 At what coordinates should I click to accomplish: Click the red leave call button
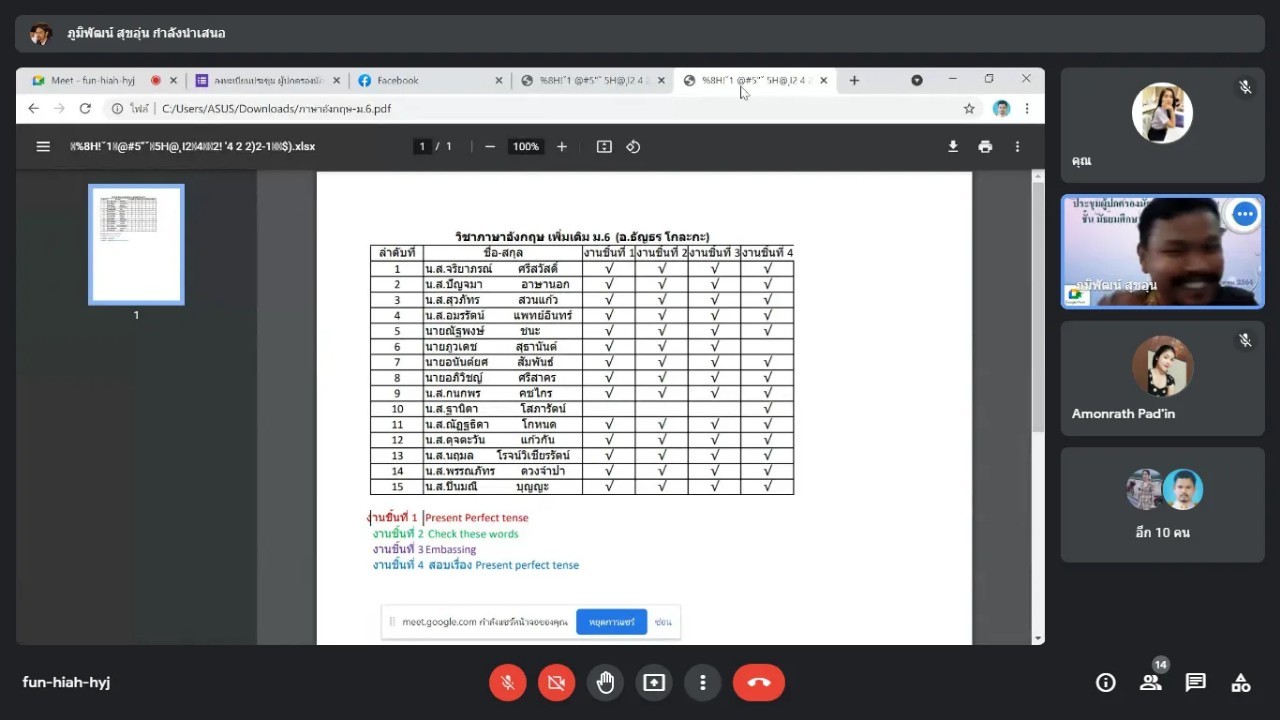(x=758, y=683)
